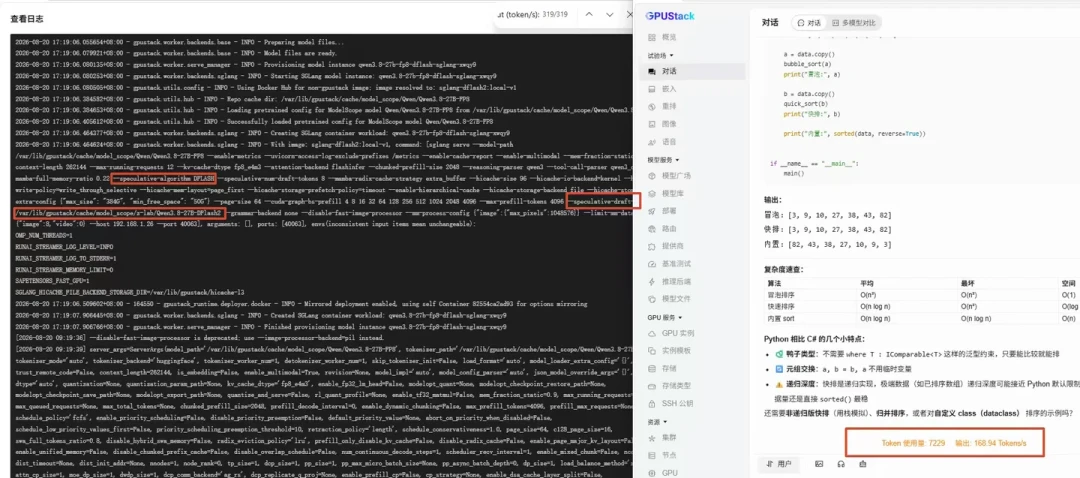
Task: Click the 复杂度速查 heading
Action: click(783, 269)
